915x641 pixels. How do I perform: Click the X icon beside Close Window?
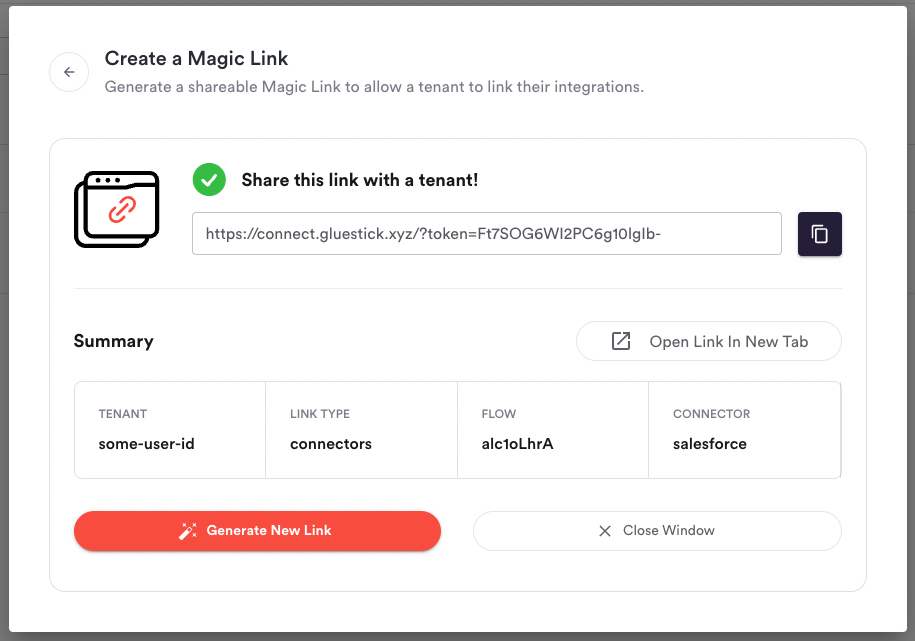(x=605, y=531)
